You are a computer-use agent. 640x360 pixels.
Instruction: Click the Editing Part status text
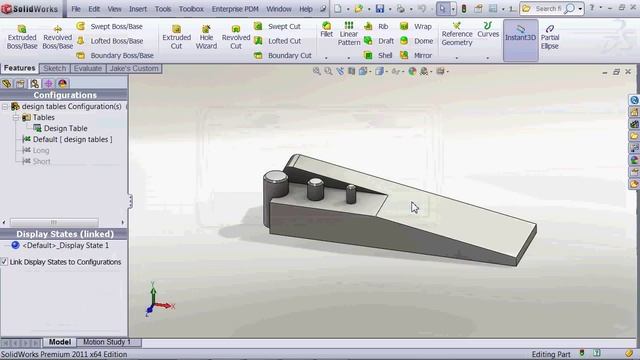[x=551, y=354]
